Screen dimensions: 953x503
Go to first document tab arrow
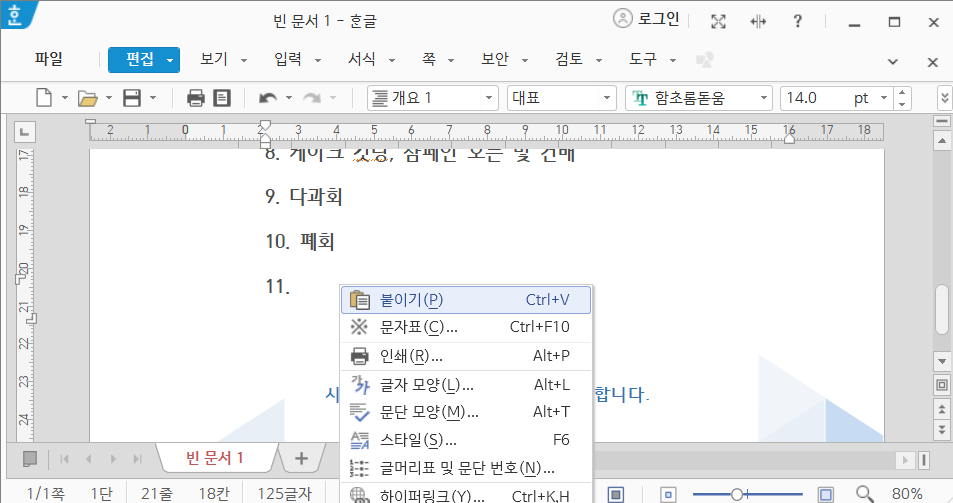[x=64, y=459]
